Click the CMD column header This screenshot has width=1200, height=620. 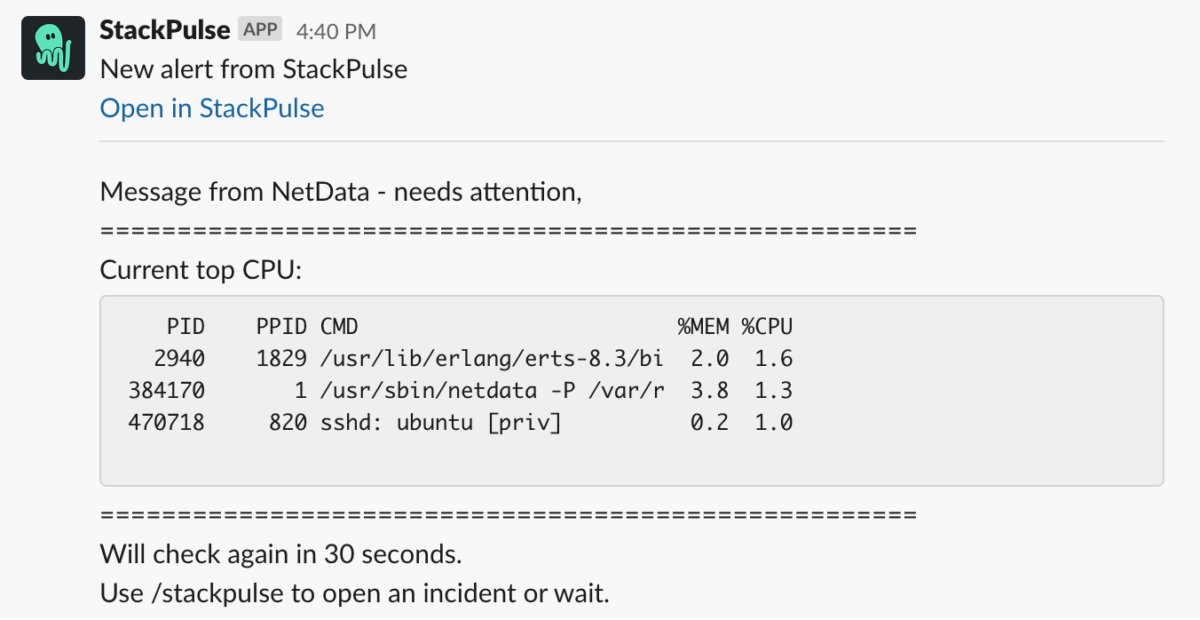coord(339,326)
